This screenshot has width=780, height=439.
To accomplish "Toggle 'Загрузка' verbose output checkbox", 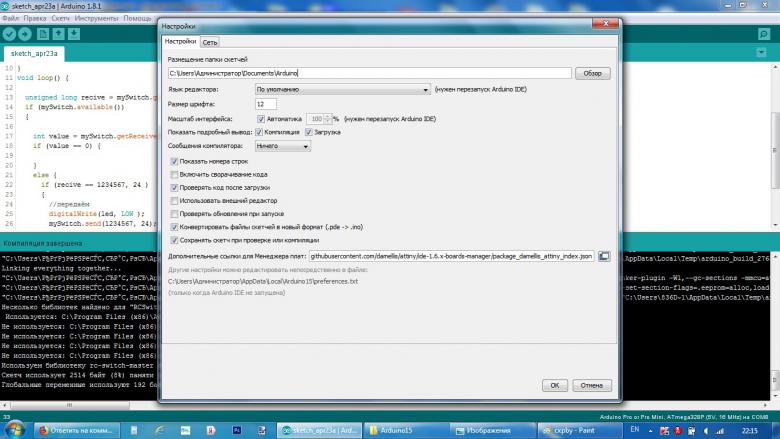I will tap(308, 132).
